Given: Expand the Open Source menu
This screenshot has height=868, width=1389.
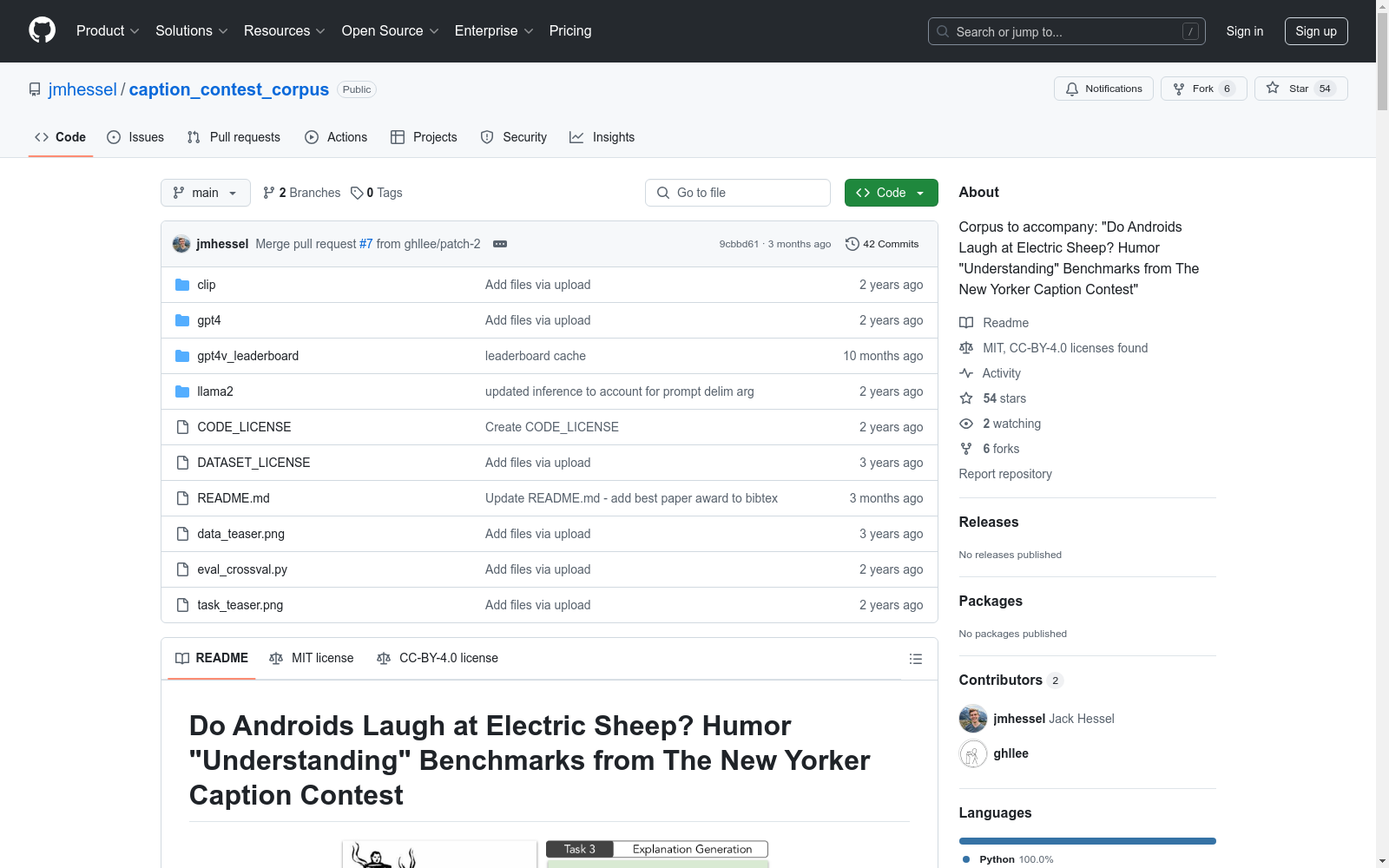Looking at the screenshot, I should [391, 31].
